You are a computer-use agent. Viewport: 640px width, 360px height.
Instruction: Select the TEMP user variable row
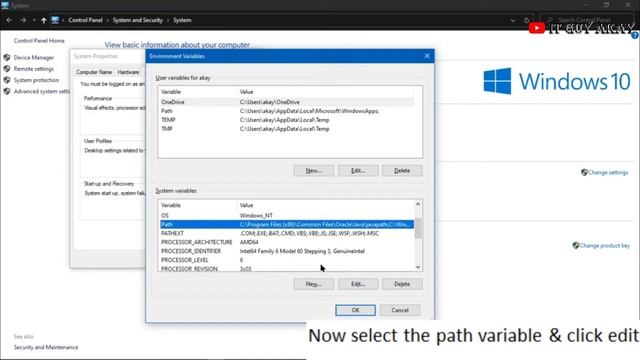(x=287, y=120)
